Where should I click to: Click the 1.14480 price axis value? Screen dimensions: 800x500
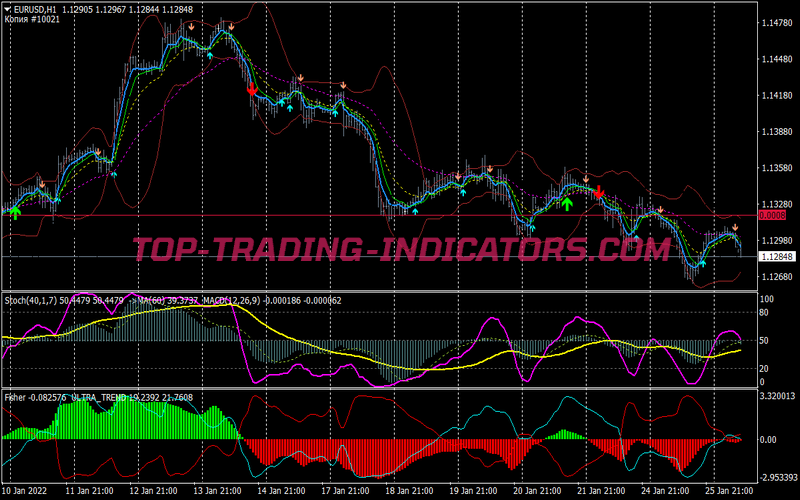point(776,59)
